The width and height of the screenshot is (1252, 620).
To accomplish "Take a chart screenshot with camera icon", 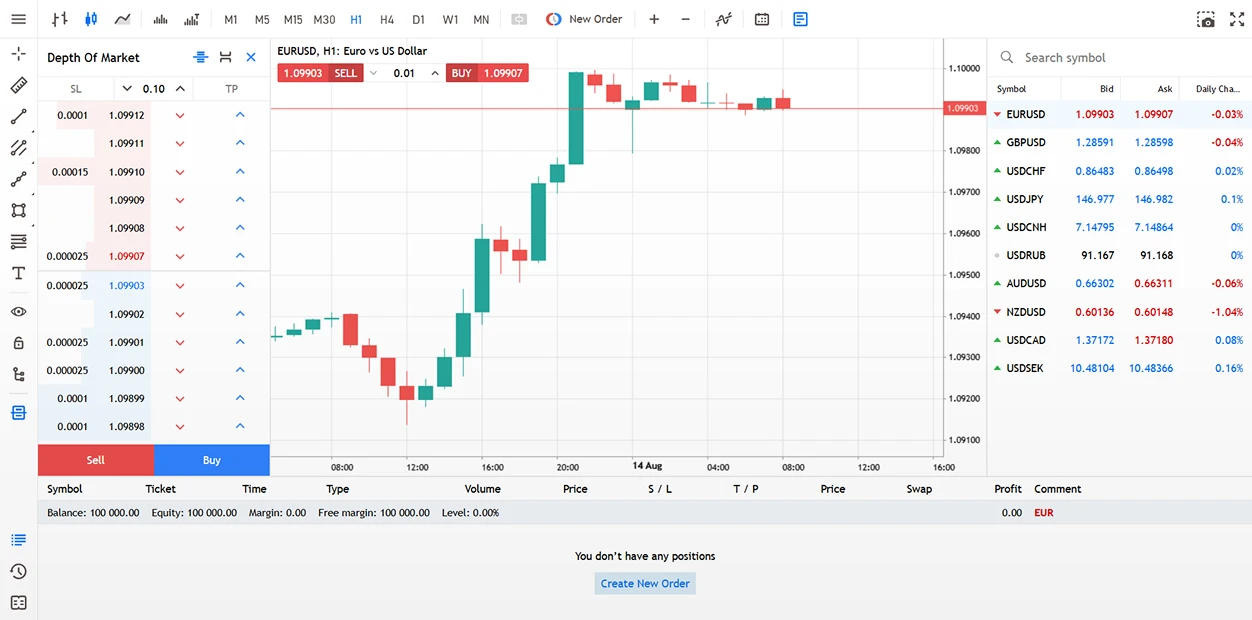I will click(1206, 19).
